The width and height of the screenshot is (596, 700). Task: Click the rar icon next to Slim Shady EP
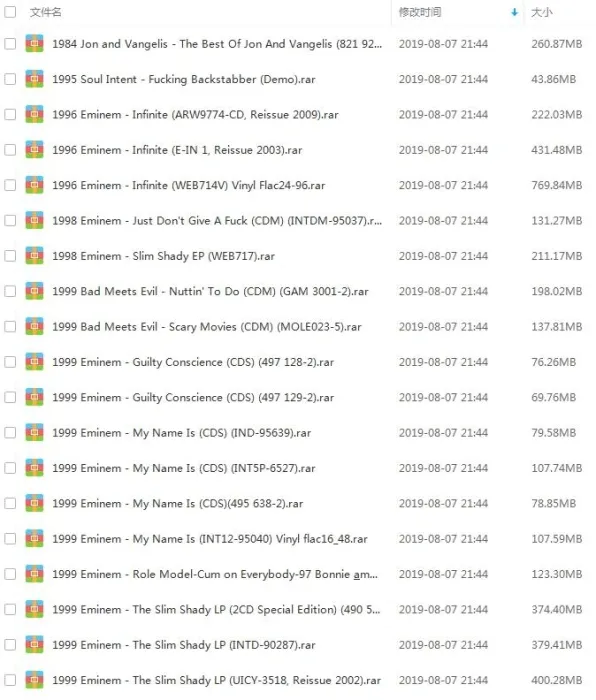point(34,255)
